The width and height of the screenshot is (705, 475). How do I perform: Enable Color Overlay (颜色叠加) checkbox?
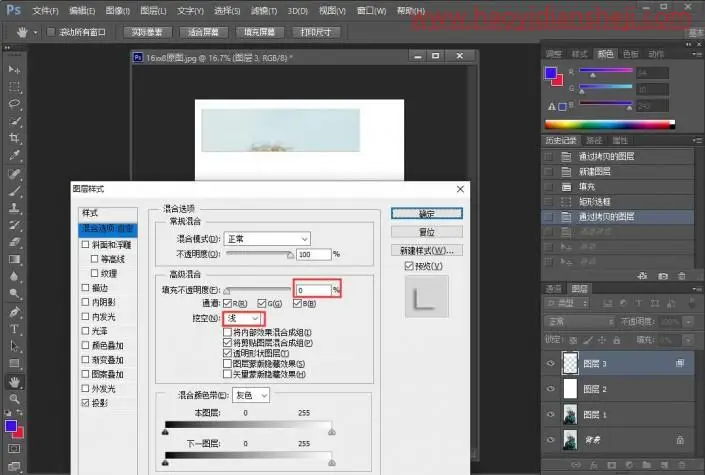[85, 345]
